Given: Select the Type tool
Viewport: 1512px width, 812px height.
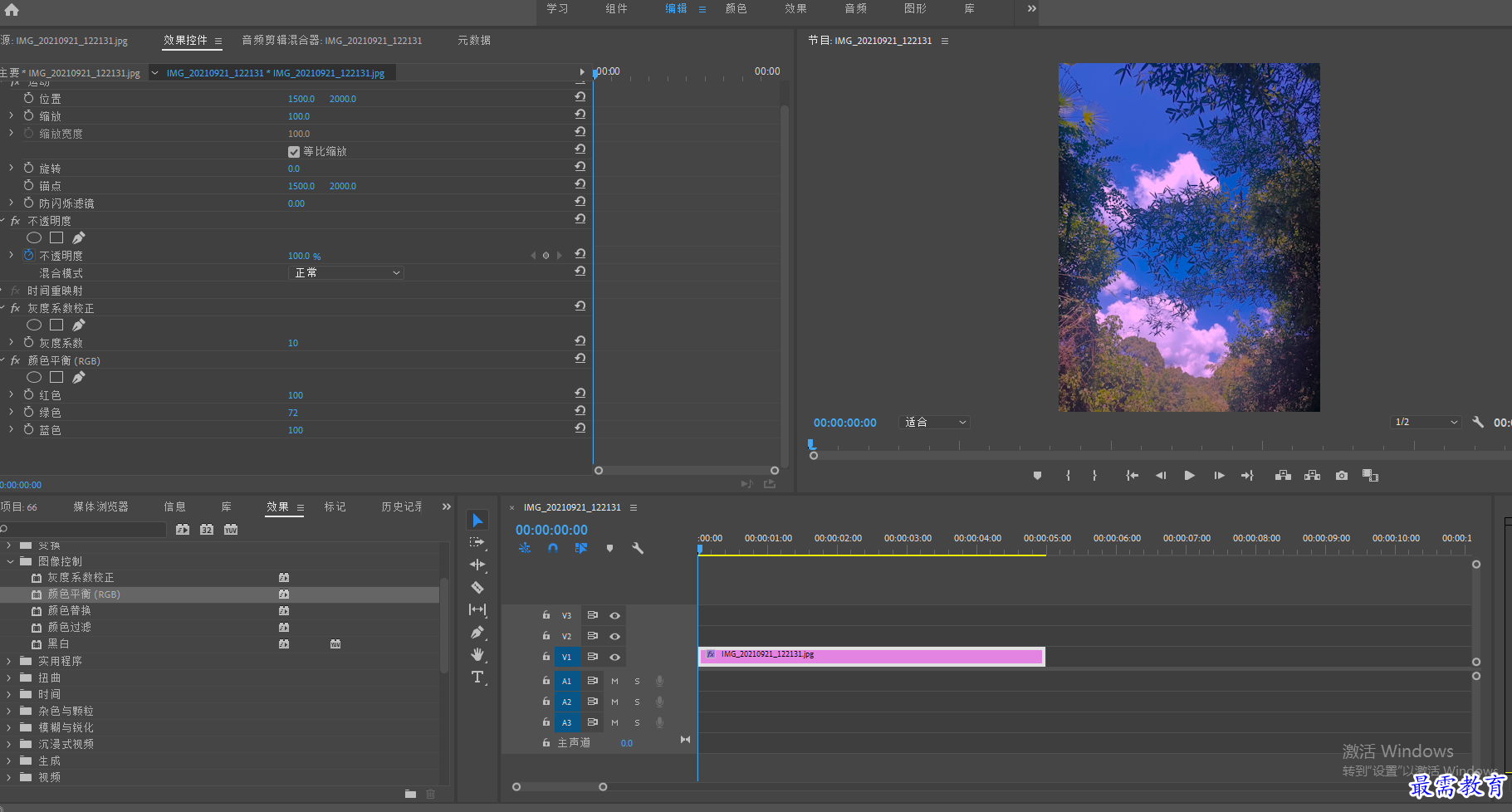Looking at the screenshot, I should tap(477, 677).
